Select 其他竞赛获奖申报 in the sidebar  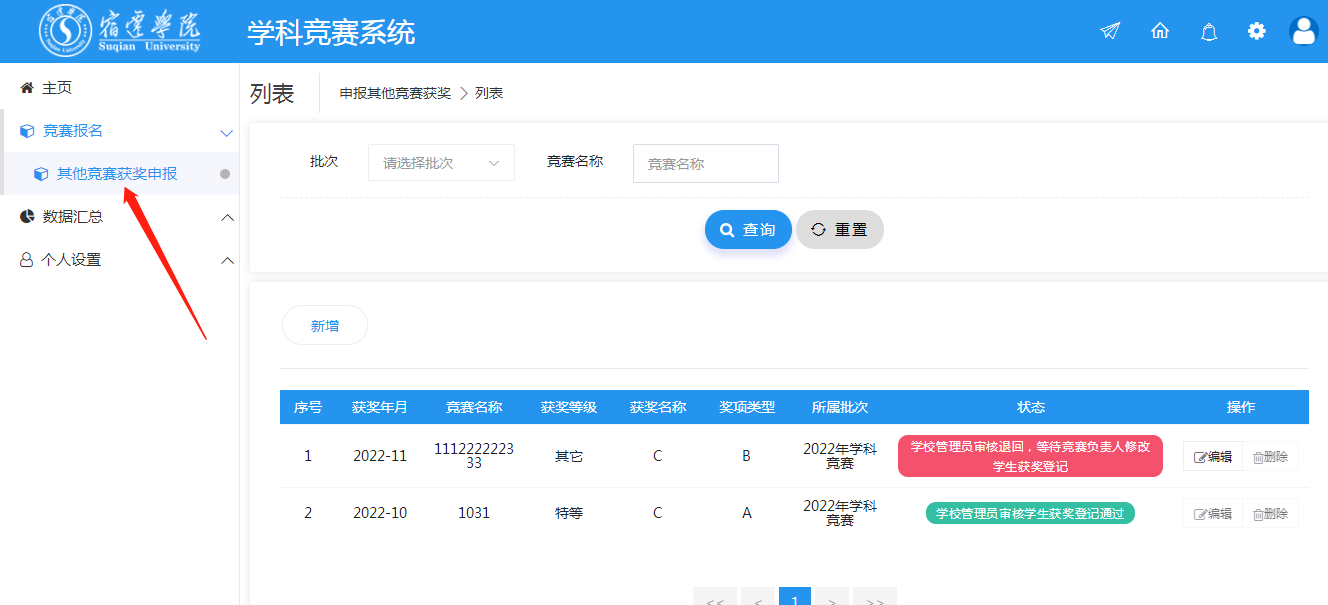point(117,174)
